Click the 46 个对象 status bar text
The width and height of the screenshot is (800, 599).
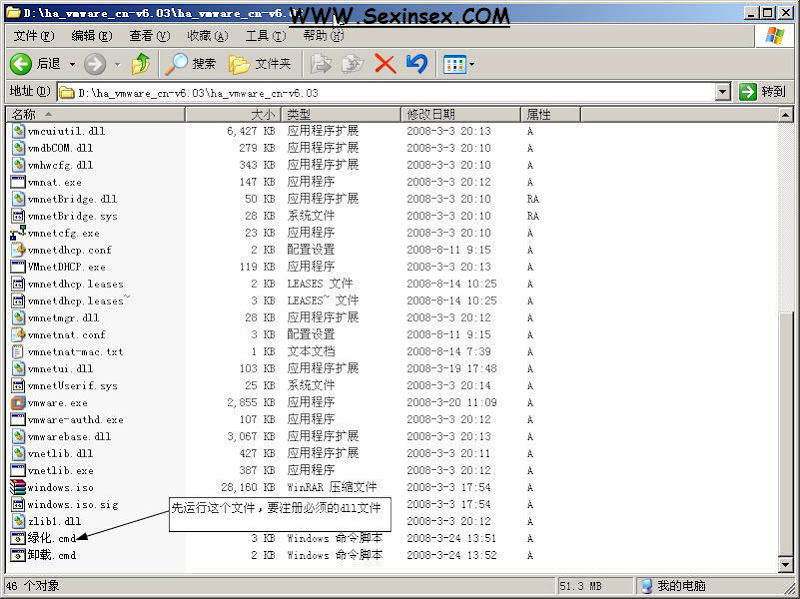point(33,586)
